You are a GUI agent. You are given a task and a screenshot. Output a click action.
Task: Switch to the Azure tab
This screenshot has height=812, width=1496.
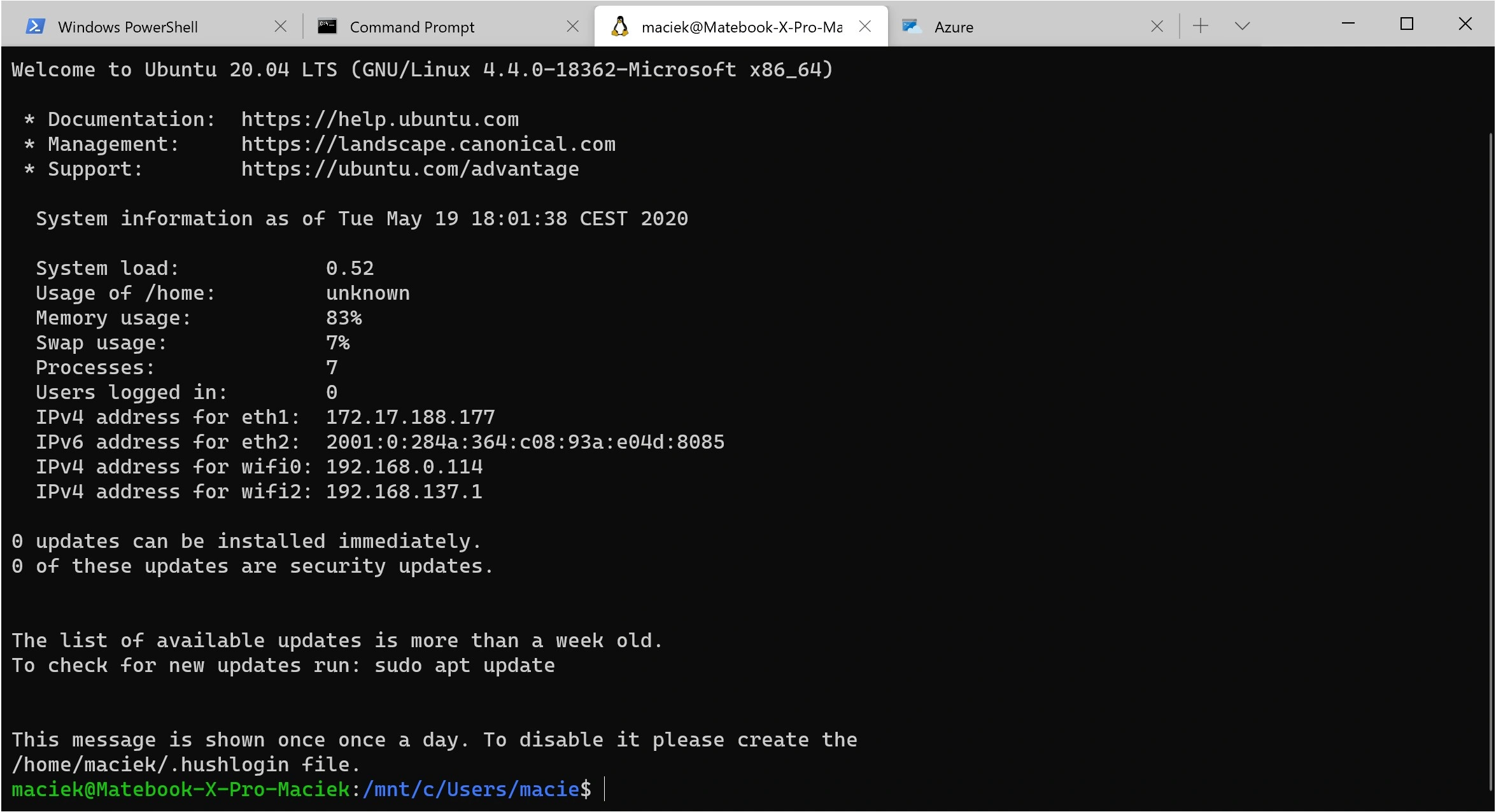pyautogui.click(x=1033, y=26)
